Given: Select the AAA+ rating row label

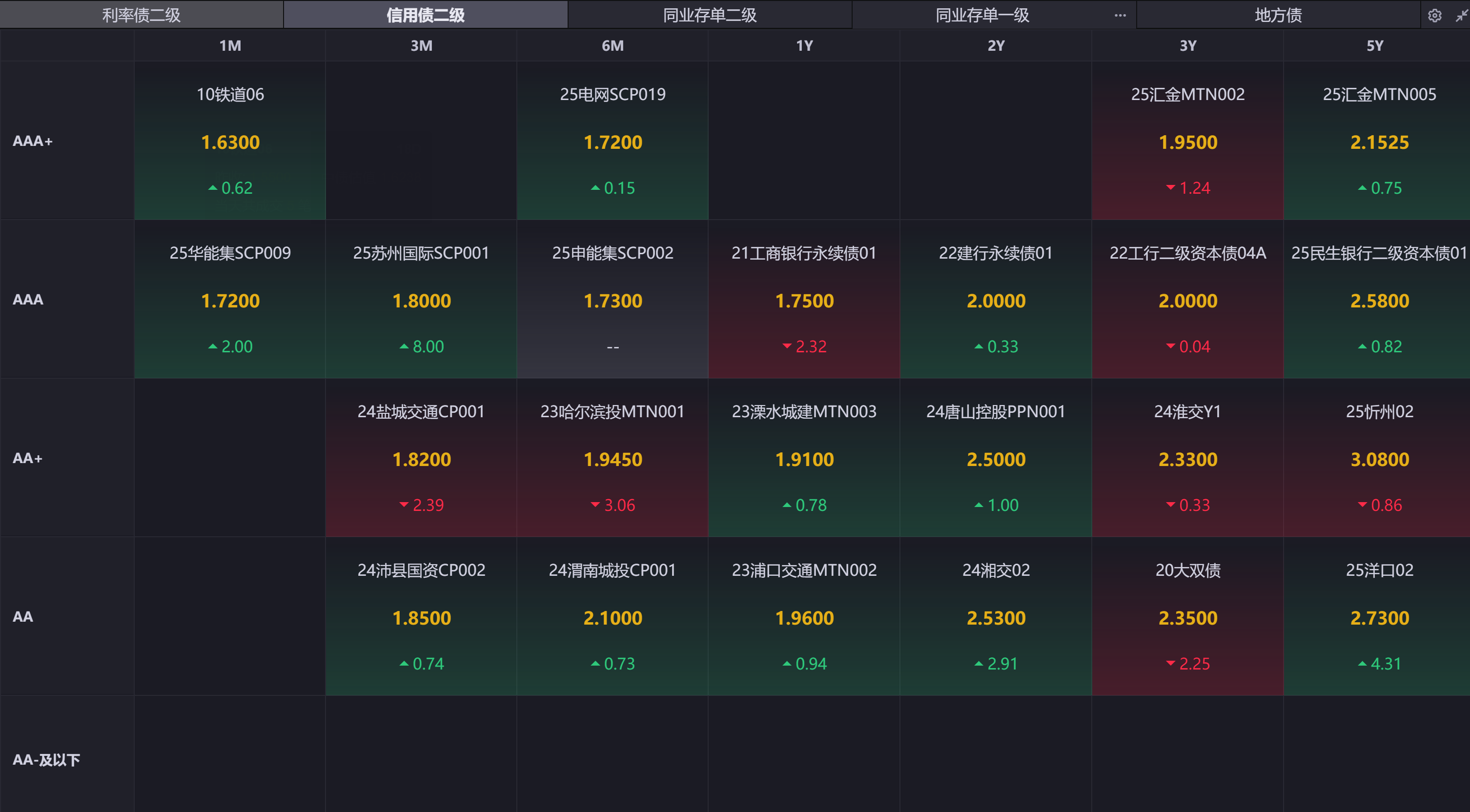Looking at the screenshot, I should click(33, 141).
